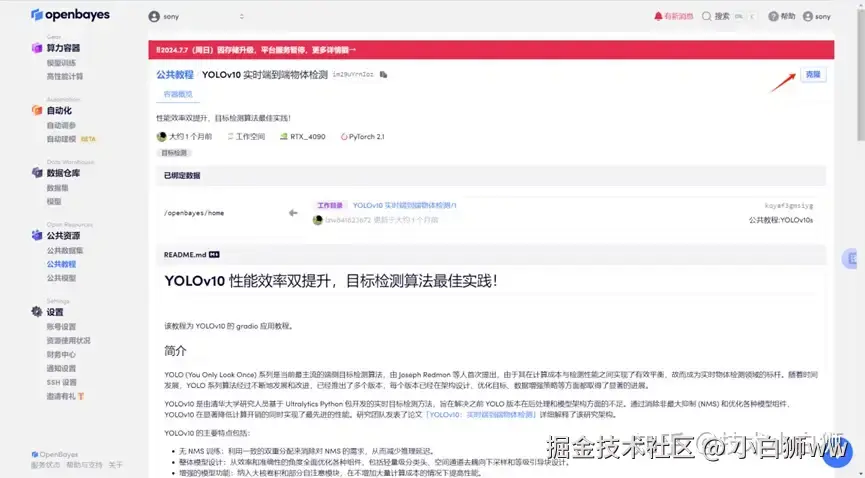Image resolution: width=865 pixels, height=478 pixels.
Task: Click the OpenBayes logo in sidebar header
Action: coord(70,15)
